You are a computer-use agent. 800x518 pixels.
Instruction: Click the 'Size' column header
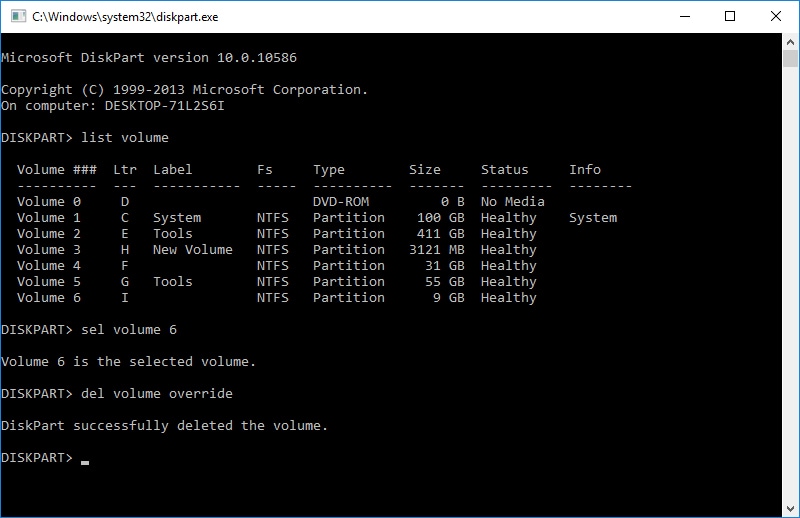click(x=425, y=170)
